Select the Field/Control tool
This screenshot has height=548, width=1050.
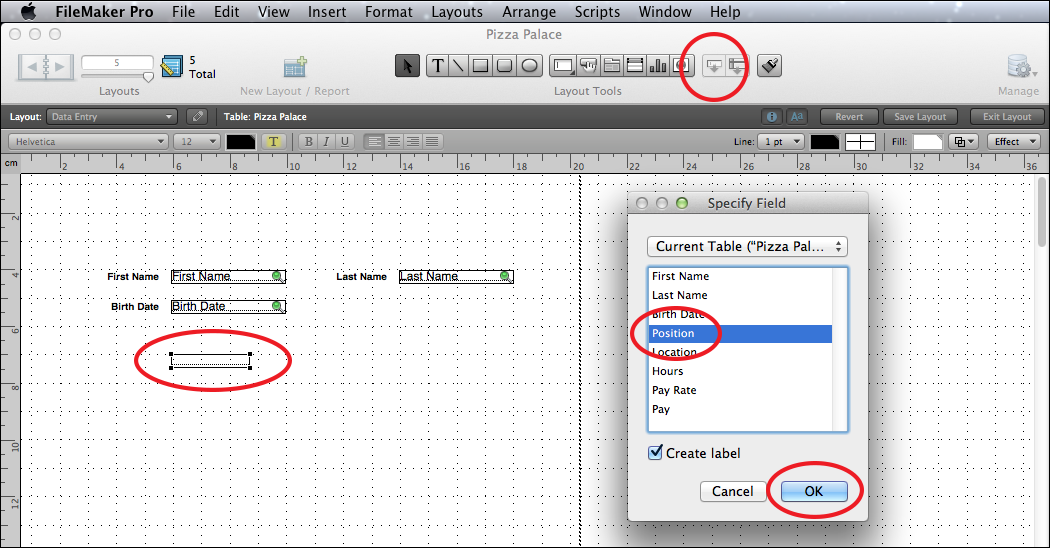pos(563,66)
